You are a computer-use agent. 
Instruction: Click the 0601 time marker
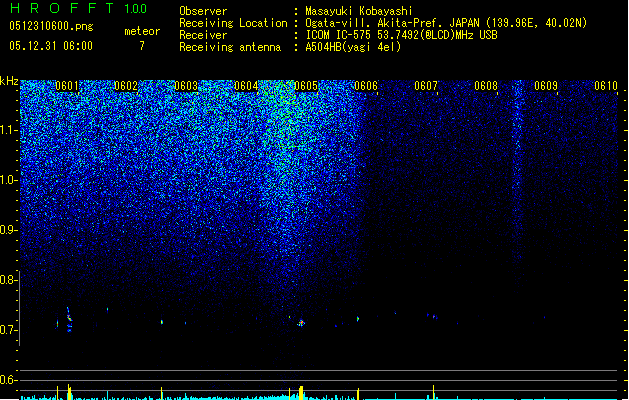67,86
